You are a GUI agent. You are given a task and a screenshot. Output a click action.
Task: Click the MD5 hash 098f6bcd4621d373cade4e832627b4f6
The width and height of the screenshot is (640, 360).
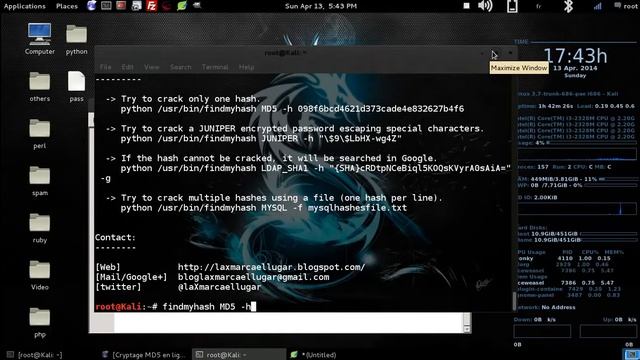tap(380, 109)
